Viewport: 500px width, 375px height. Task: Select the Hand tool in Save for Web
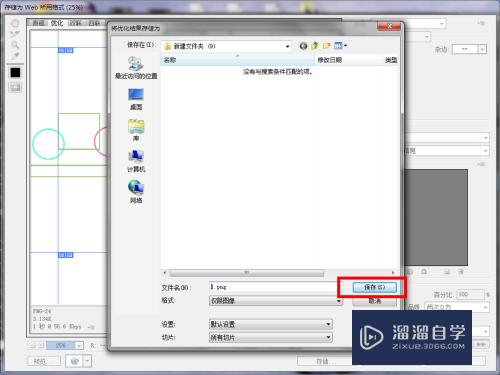15,23
